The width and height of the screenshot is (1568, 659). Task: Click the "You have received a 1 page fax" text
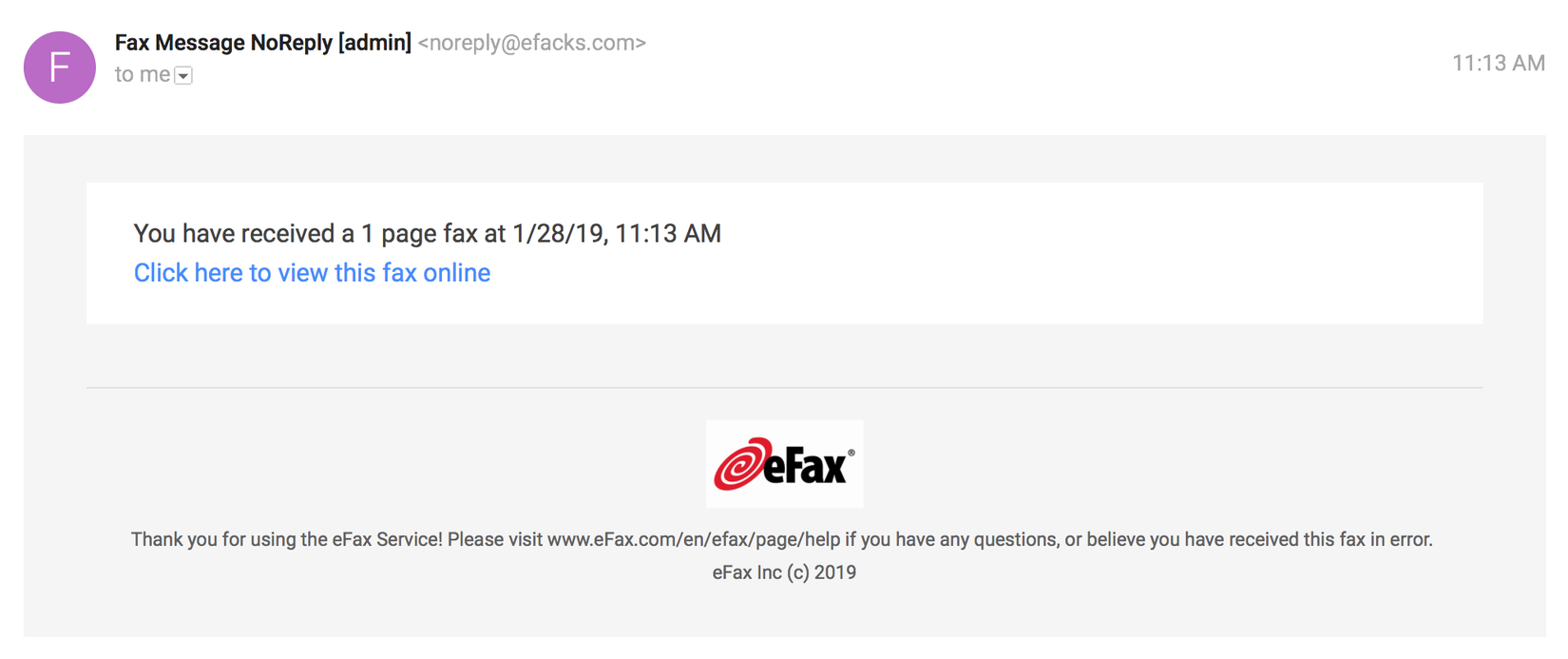304,234
